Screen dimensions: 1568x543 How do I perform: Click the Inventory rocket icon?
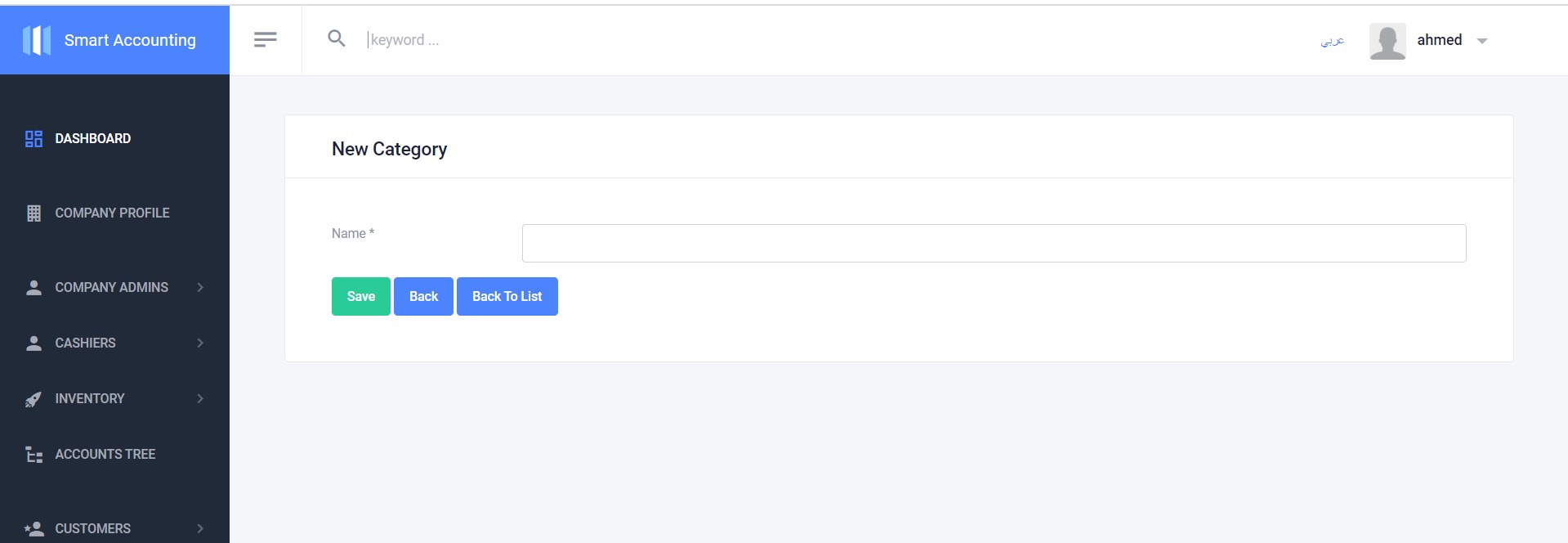click(34, 399)
